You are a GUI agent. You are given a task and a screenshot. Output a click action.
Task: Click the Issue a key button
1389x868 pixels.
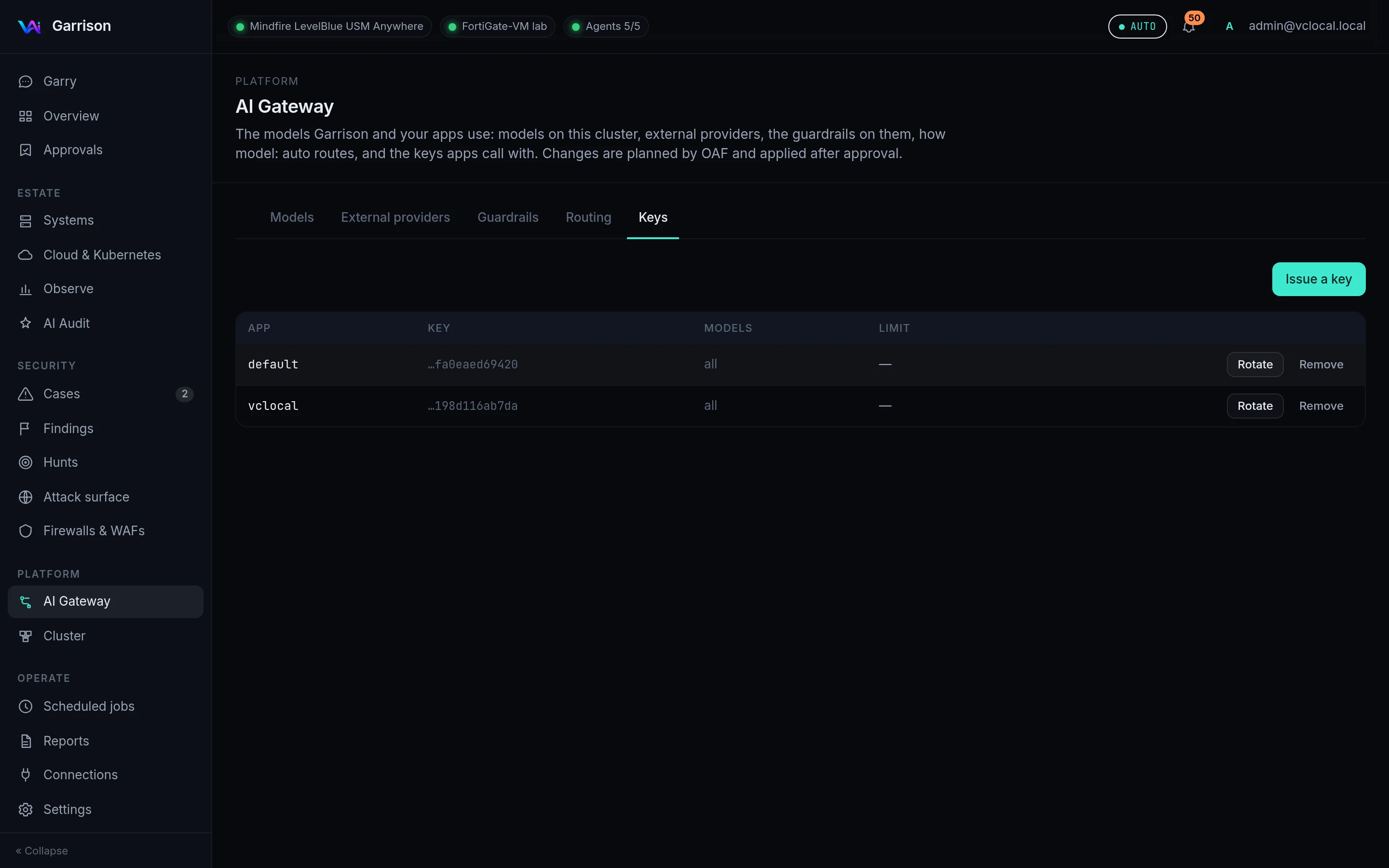[1319, 279]
